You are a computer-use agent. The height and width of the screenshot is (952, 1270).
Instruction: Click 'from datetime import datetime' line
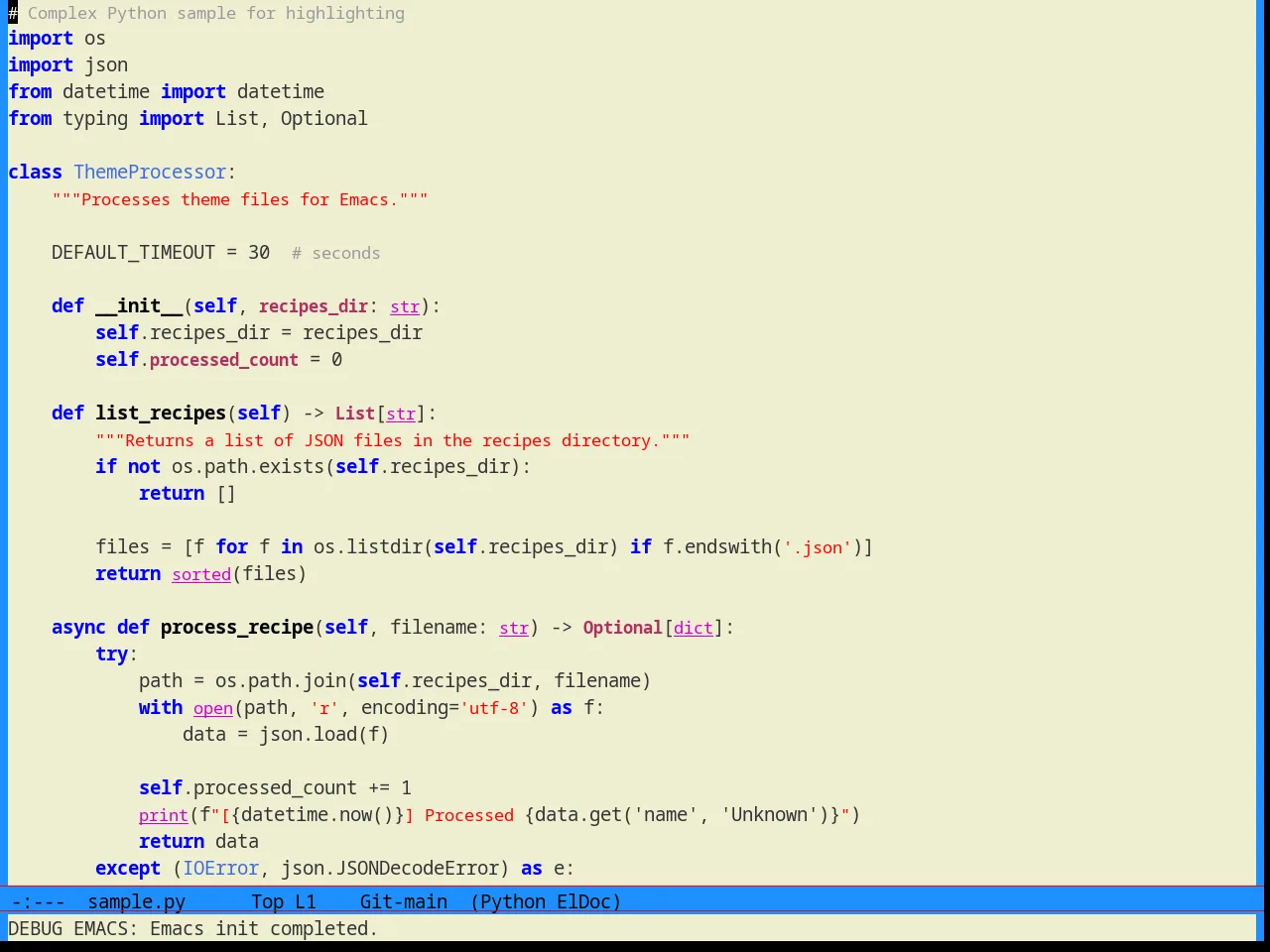166,91
